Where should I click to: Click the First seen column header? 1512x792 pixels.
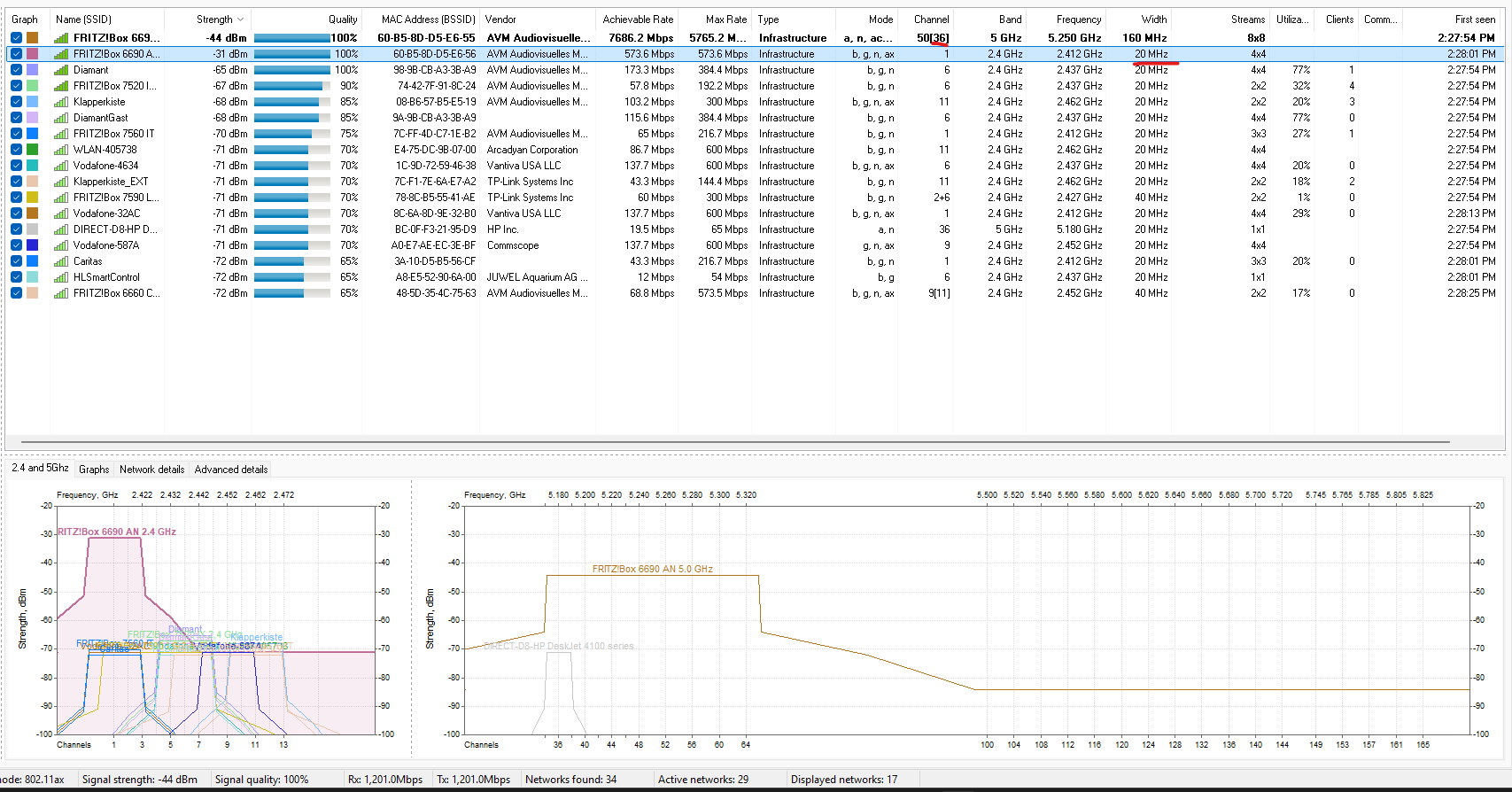pos(1475,19)
